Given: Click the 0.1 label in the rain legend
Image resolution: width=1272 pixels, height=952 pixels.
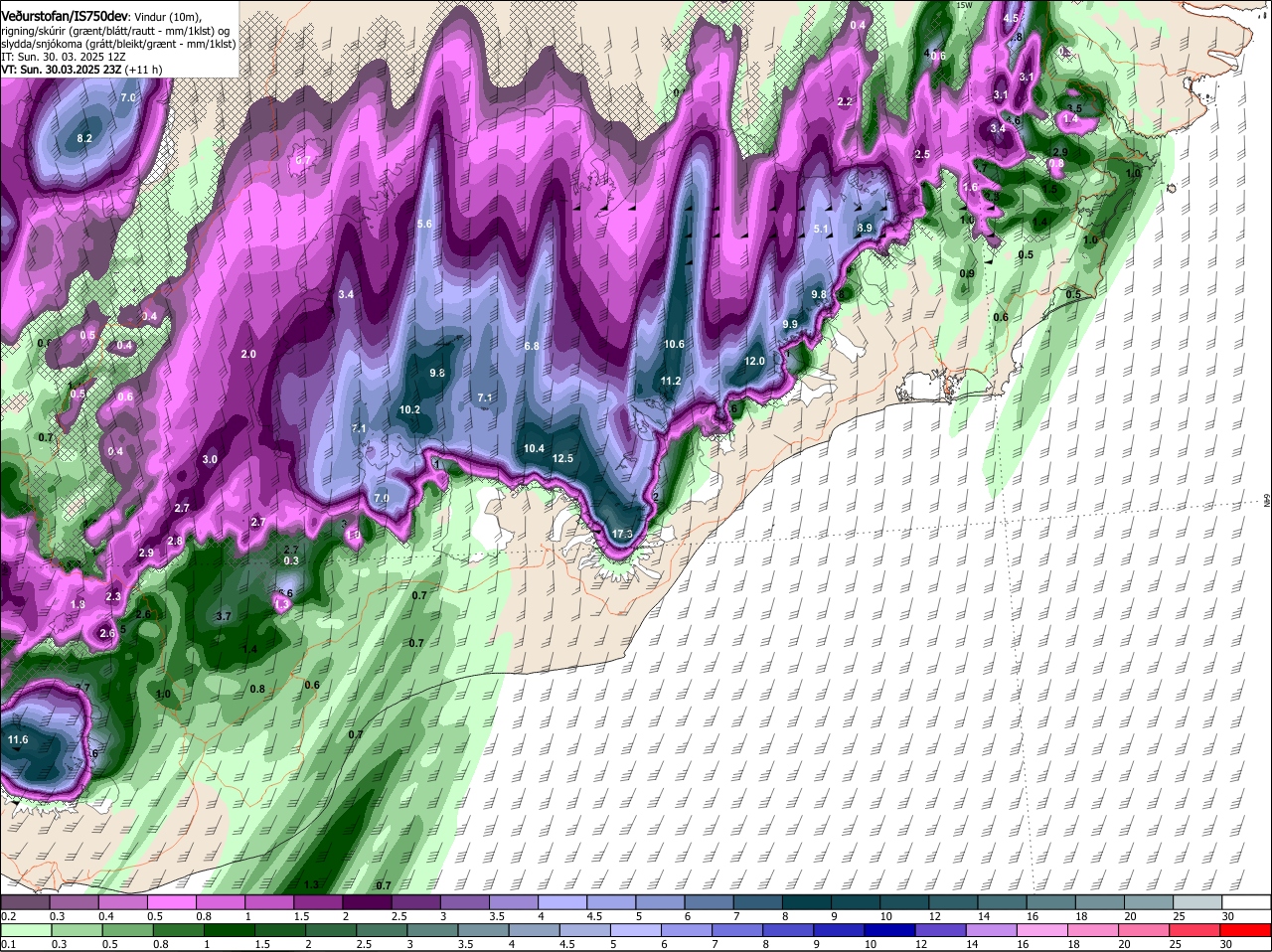Looking at the screenshot, I should (x=8, y=945).
